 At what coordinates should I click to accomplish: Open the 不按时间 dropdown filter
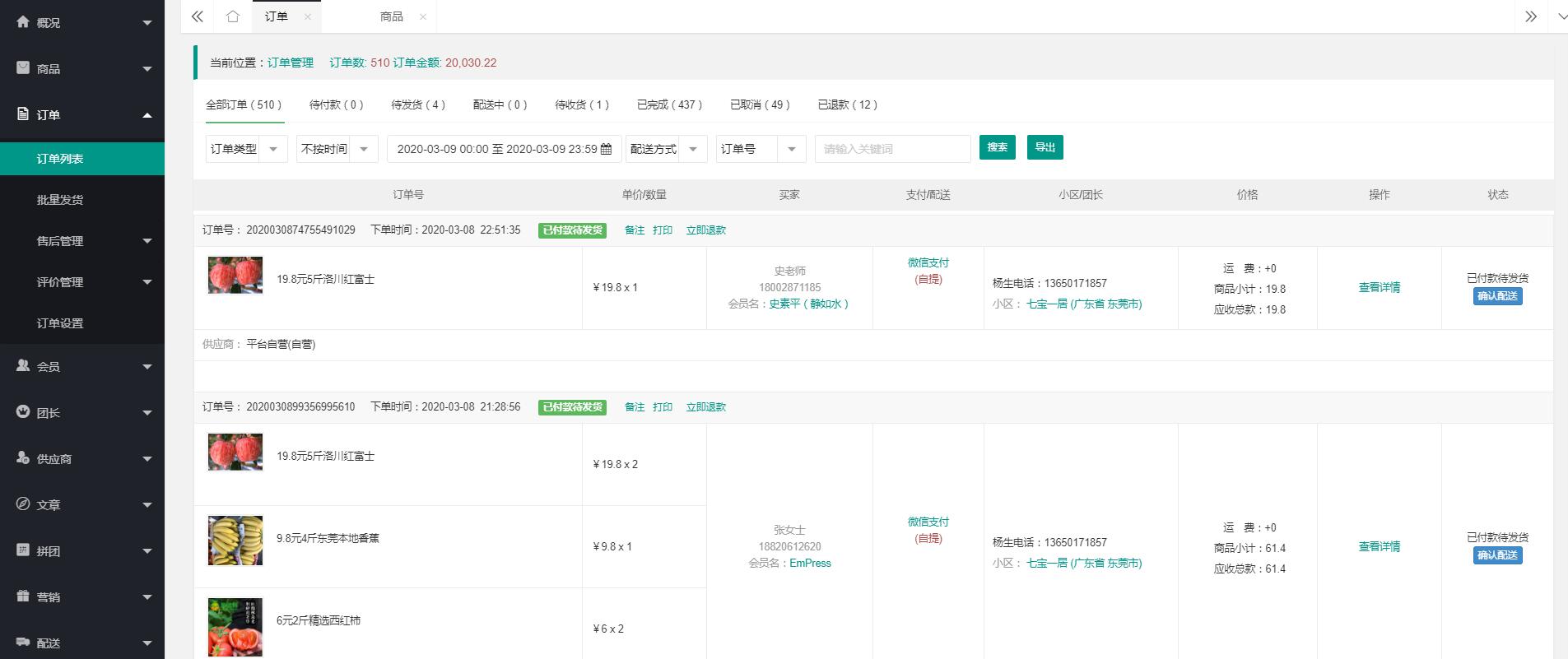click(x=337, y=149)
